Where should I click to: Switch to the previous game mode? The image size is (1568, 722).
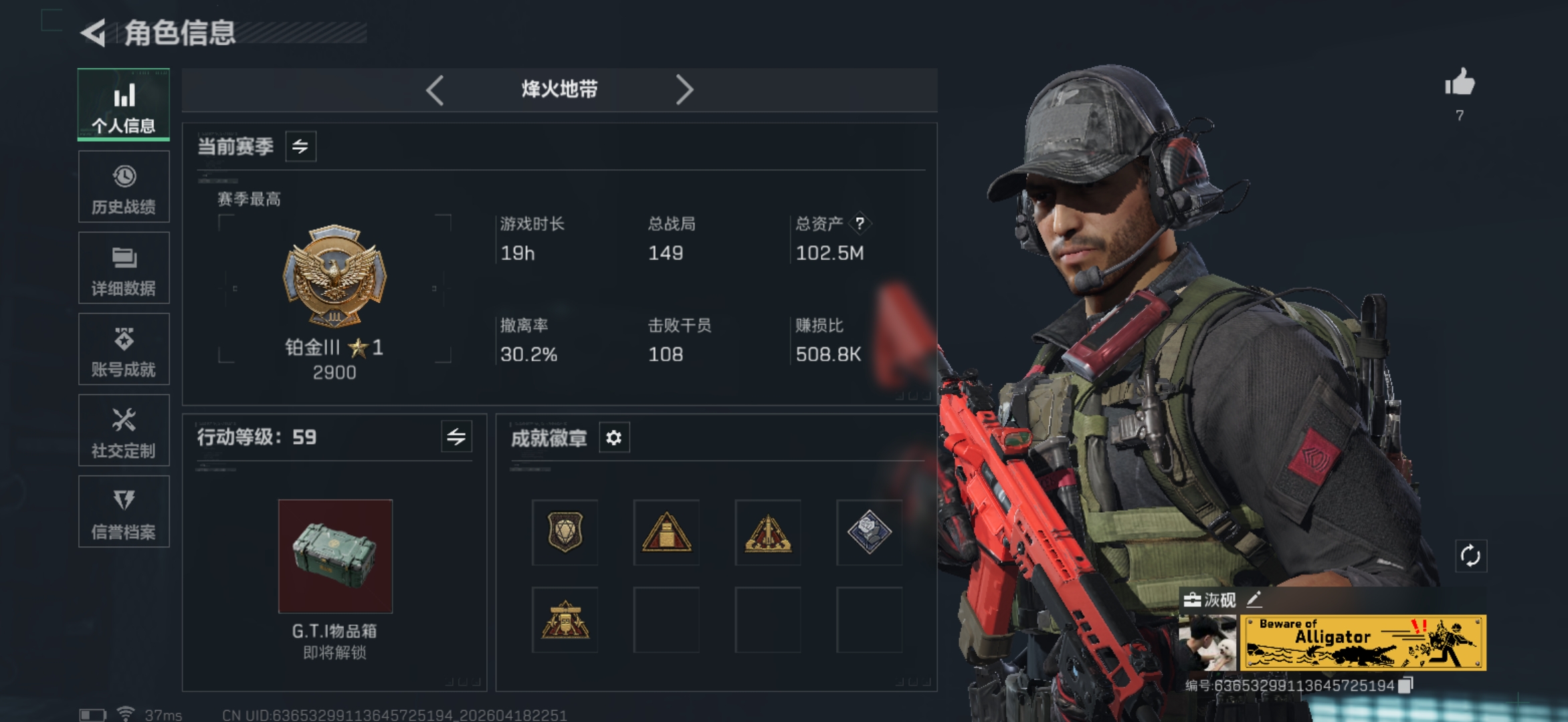(x=435, y=90)
